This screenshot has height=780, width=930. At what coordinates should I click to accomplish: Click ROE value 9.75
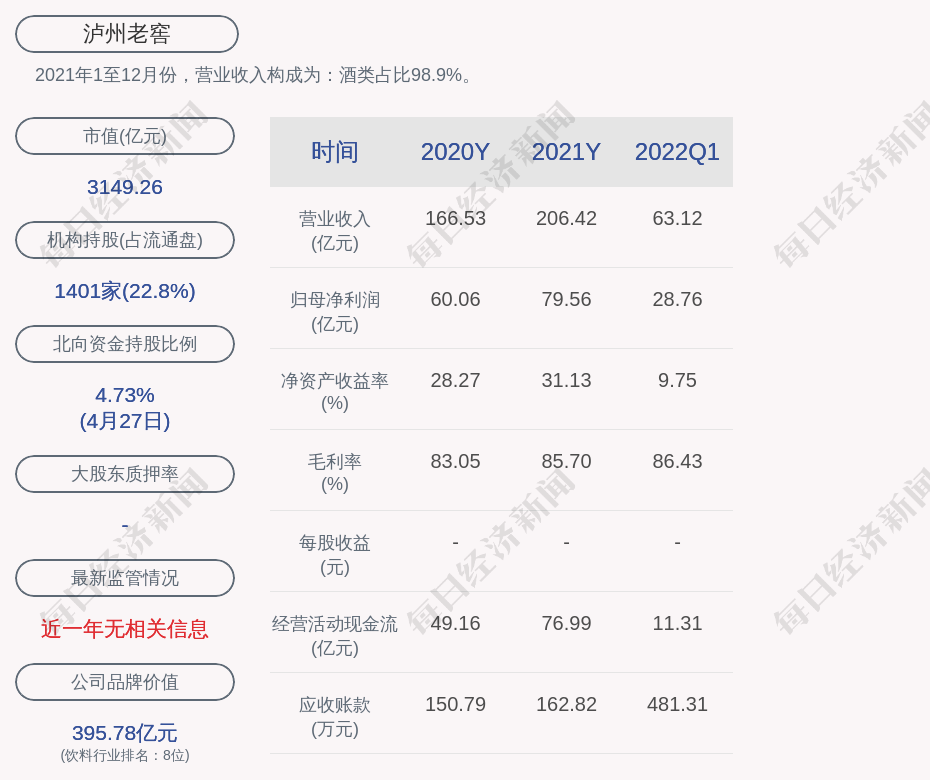click(x=677, y=380)
